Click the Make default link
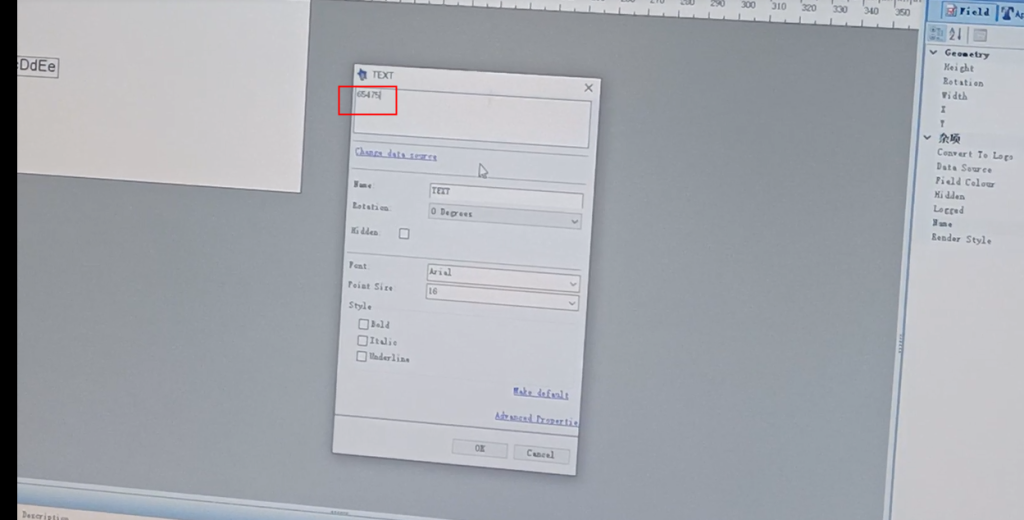The image size is (1024, 520). pyautogui.click(x=540, y=393)
